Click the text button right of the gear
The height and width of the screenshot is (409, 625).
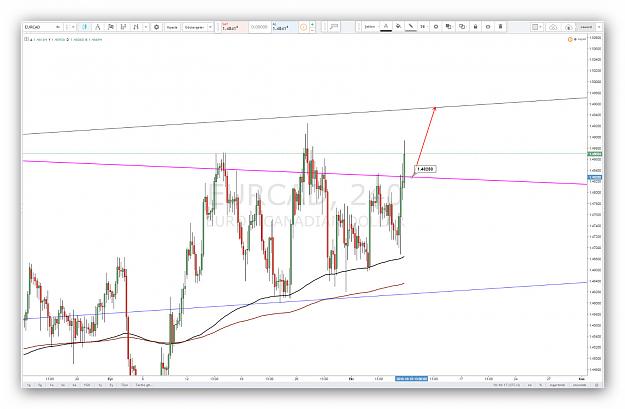(172, 27)
